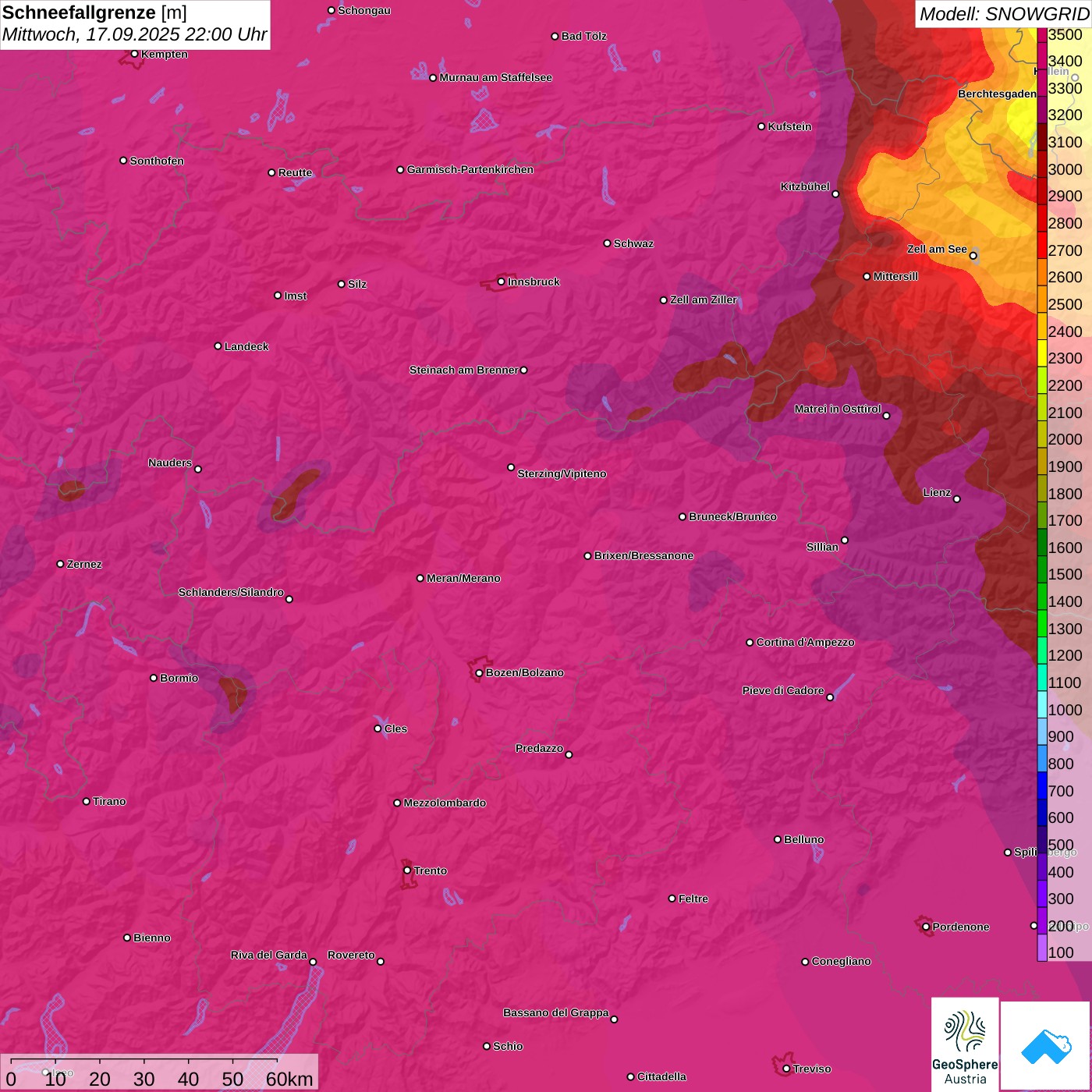Click the Garmisch-Partenkirchen marker
This screenshot has height=1092, width=1092.
coord(400,169)
